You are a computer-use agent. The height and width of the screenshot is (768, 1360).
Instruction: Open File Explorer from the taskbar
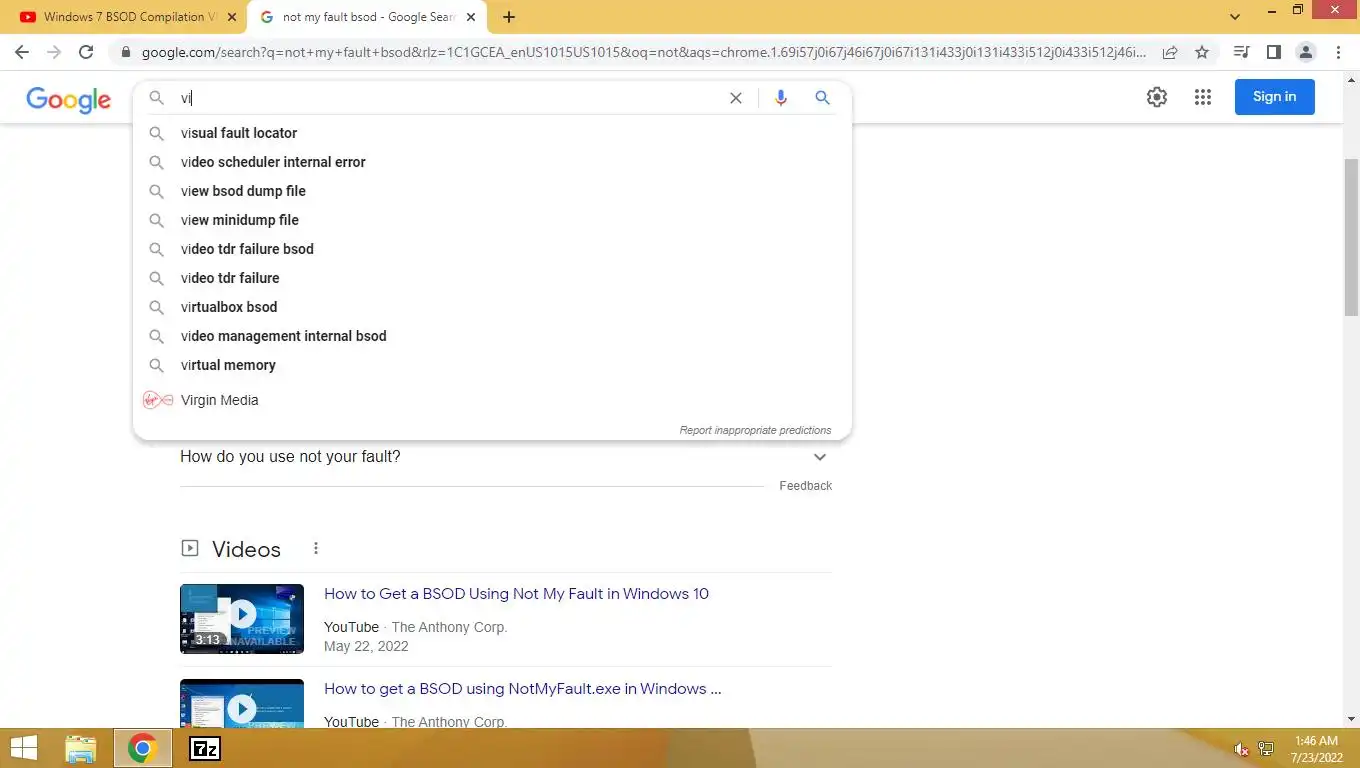click(81, 748)
